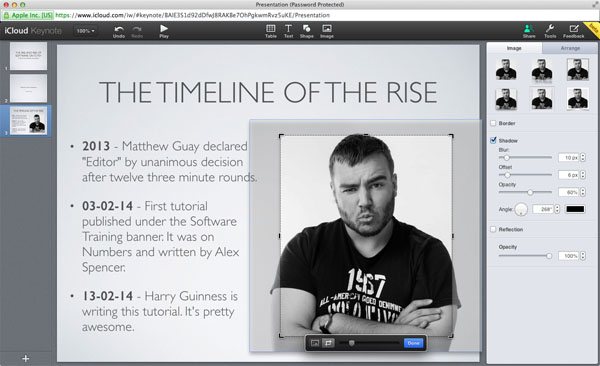
Task: Open the black shadow color swatch
Action: (x=575, y=209)
